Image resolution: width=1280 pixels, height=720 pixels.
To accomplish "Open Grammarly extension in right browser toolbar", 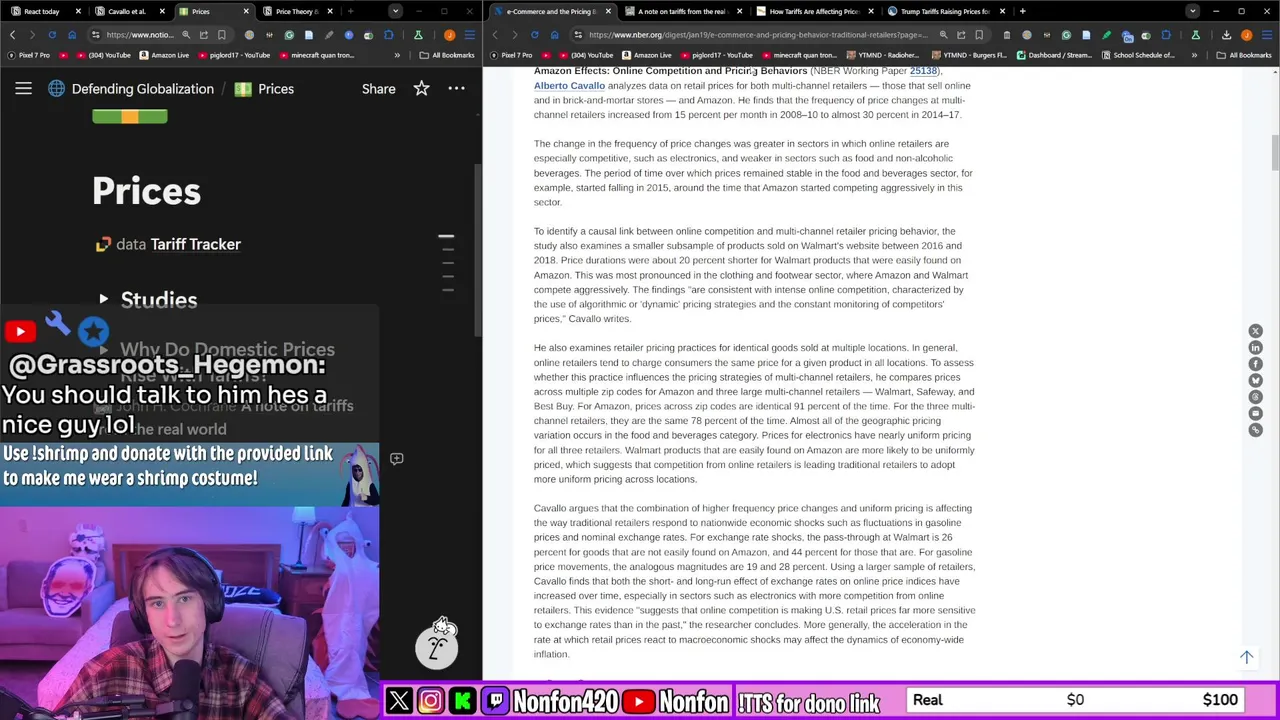I will pos(1066,35).
